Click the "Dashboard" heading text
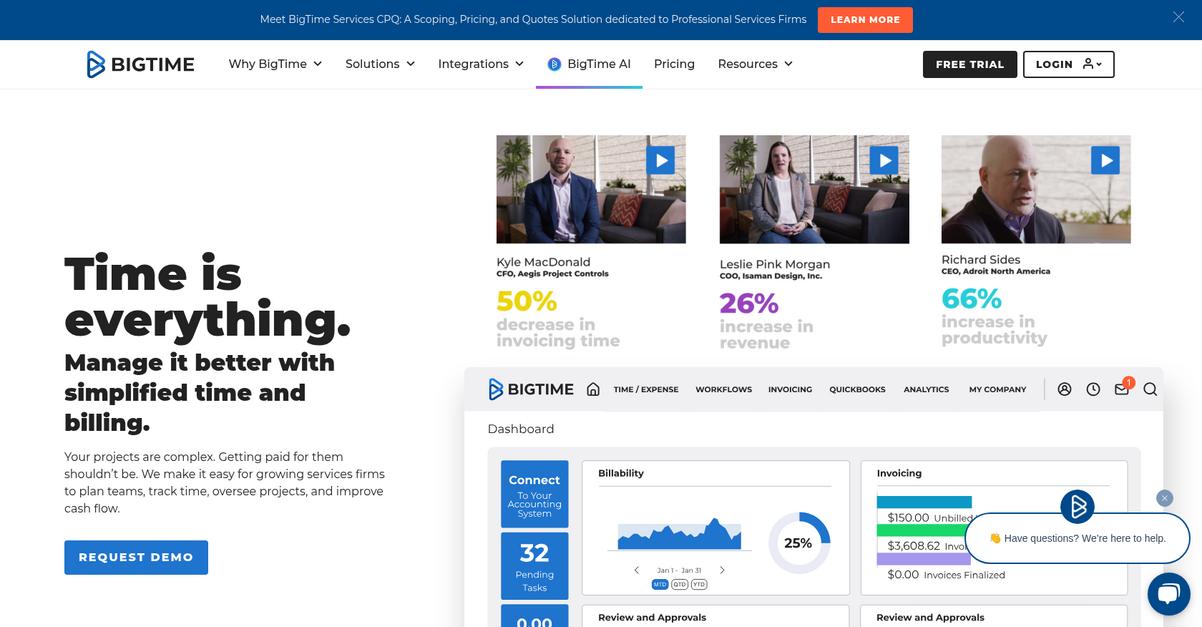1202x627 pixels. click(x=520, y=429)
